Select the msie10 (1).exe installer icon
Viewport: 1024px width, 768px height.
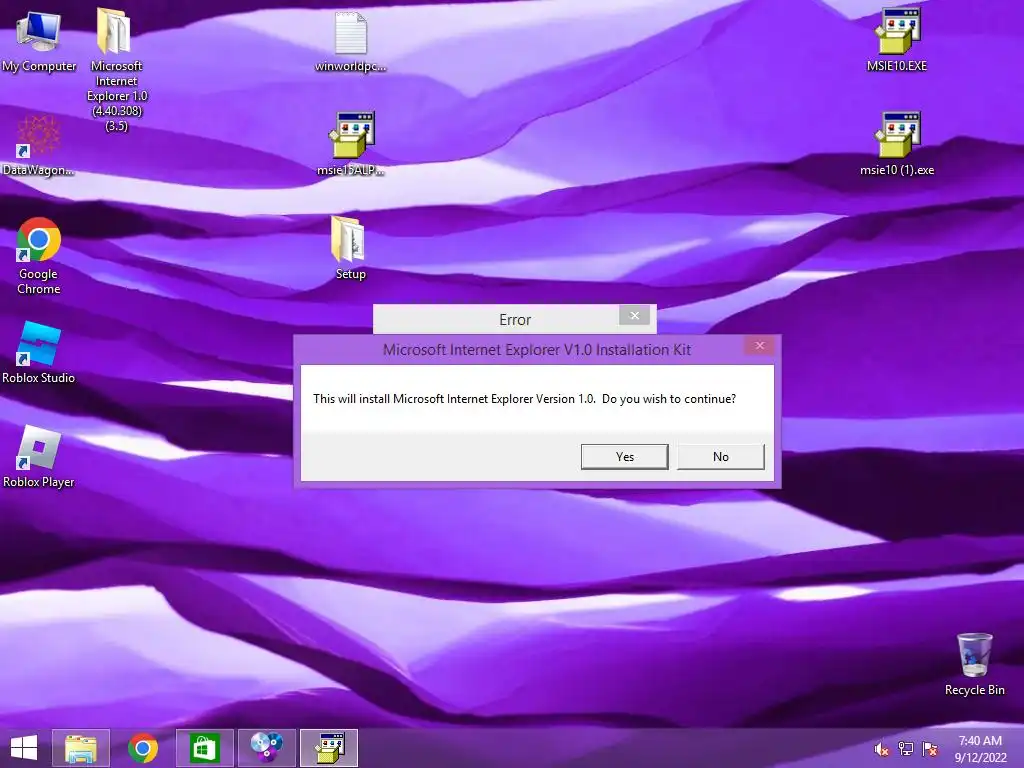(897, 144)
